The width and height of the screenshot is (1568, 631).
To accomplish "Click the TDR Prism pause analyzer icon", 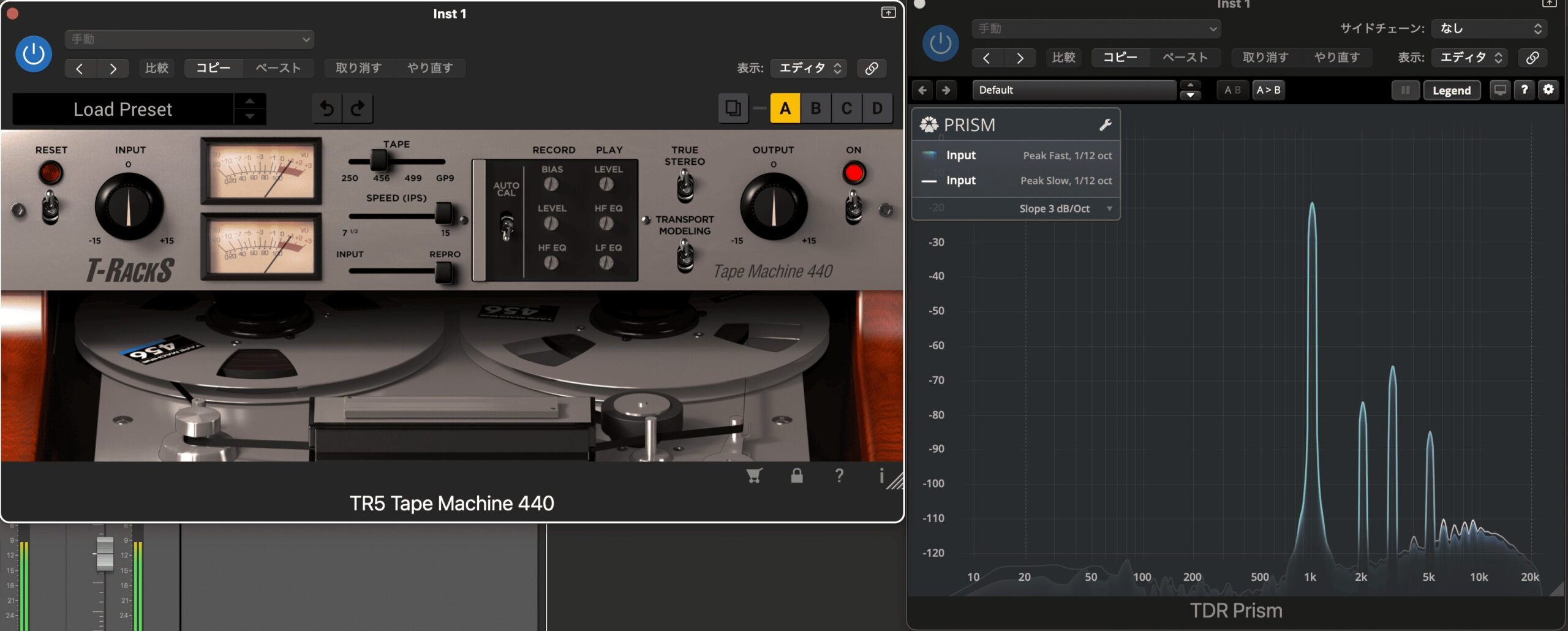I will coord(1405,90).
